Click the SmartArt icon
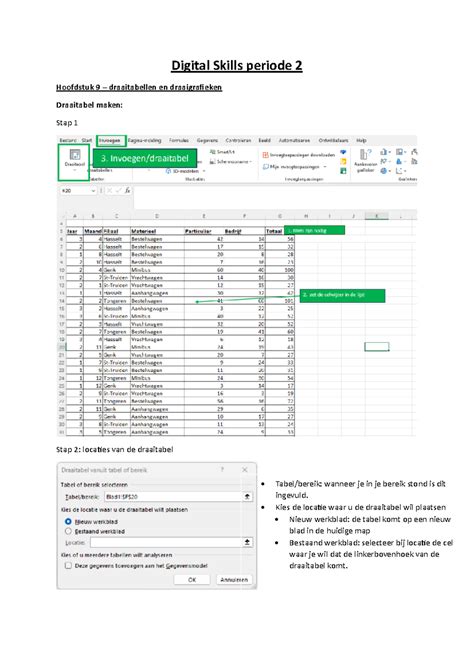The image size is (474, 669). pos(212,152)
